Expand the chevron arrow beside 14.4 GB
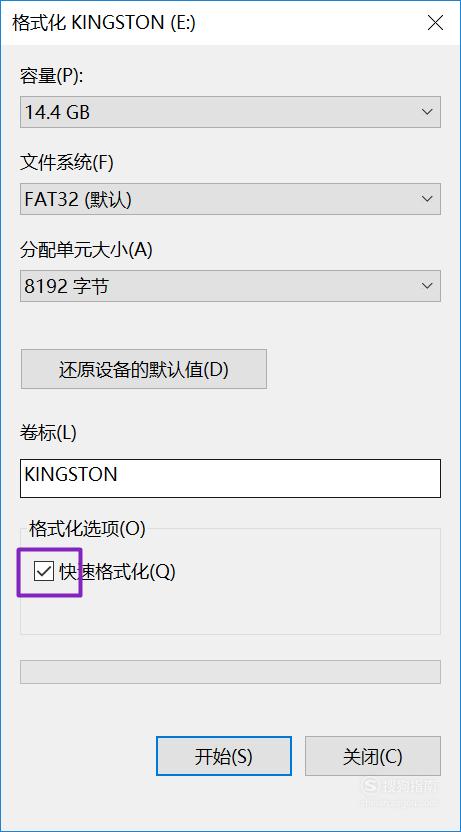Image resolution: width=461 pixels, height=832 pixels. 427,112
